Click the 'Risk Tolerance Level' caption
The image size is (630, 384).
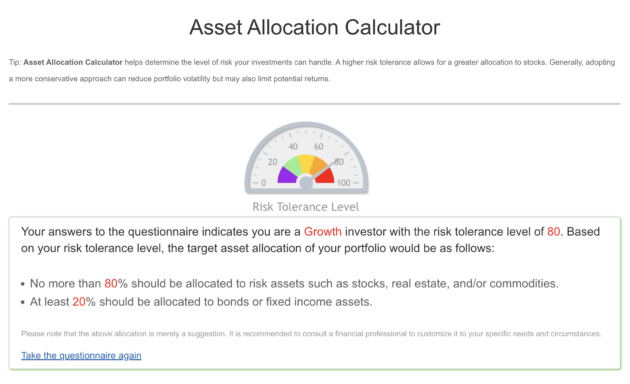pos(305,207)
